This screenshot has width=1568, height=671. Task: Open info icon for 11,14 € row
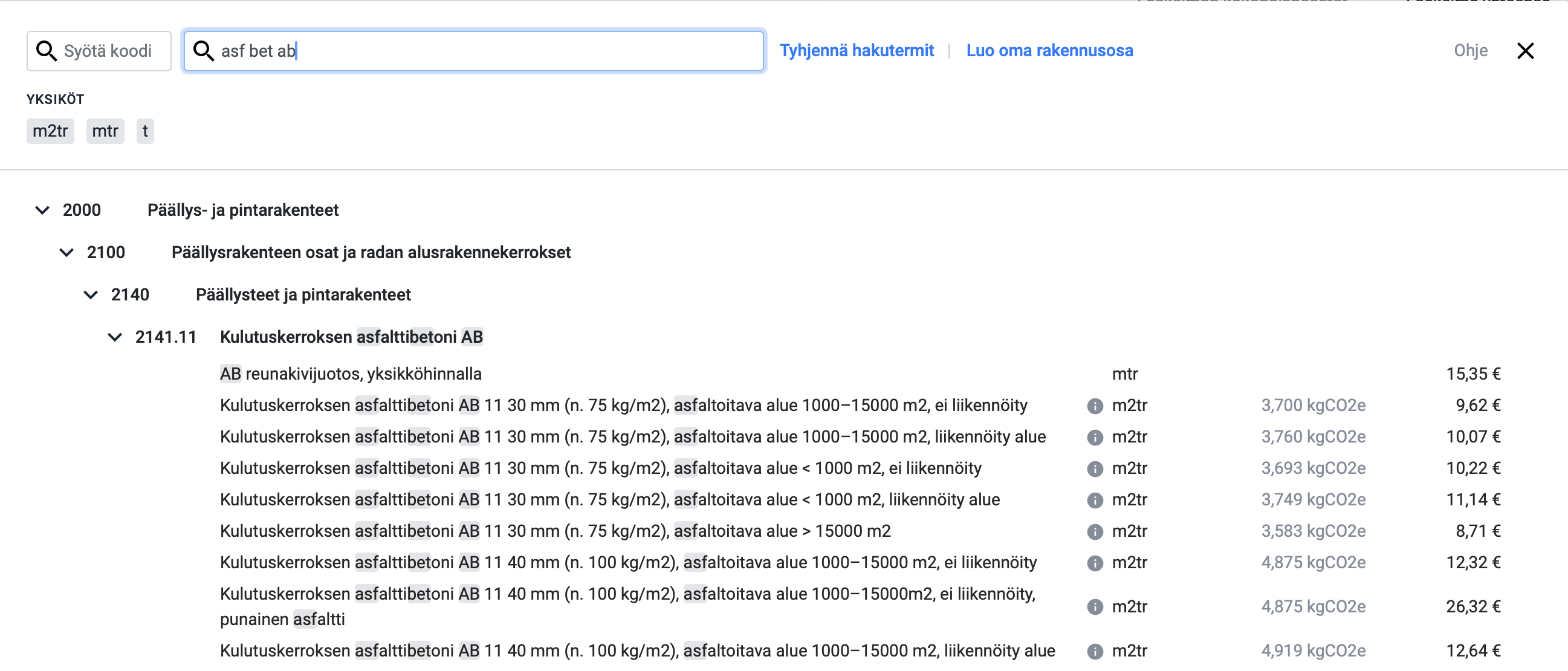tap(1095, 501)
